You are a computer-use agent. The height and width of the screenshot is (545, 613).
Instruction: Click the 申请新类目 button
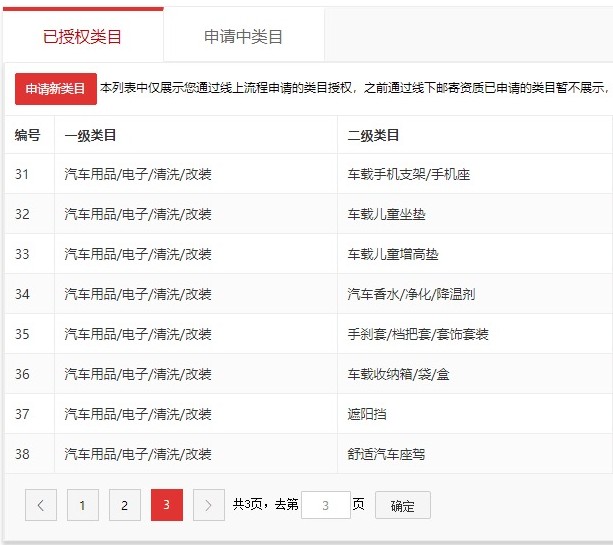[x=56, y=88]
